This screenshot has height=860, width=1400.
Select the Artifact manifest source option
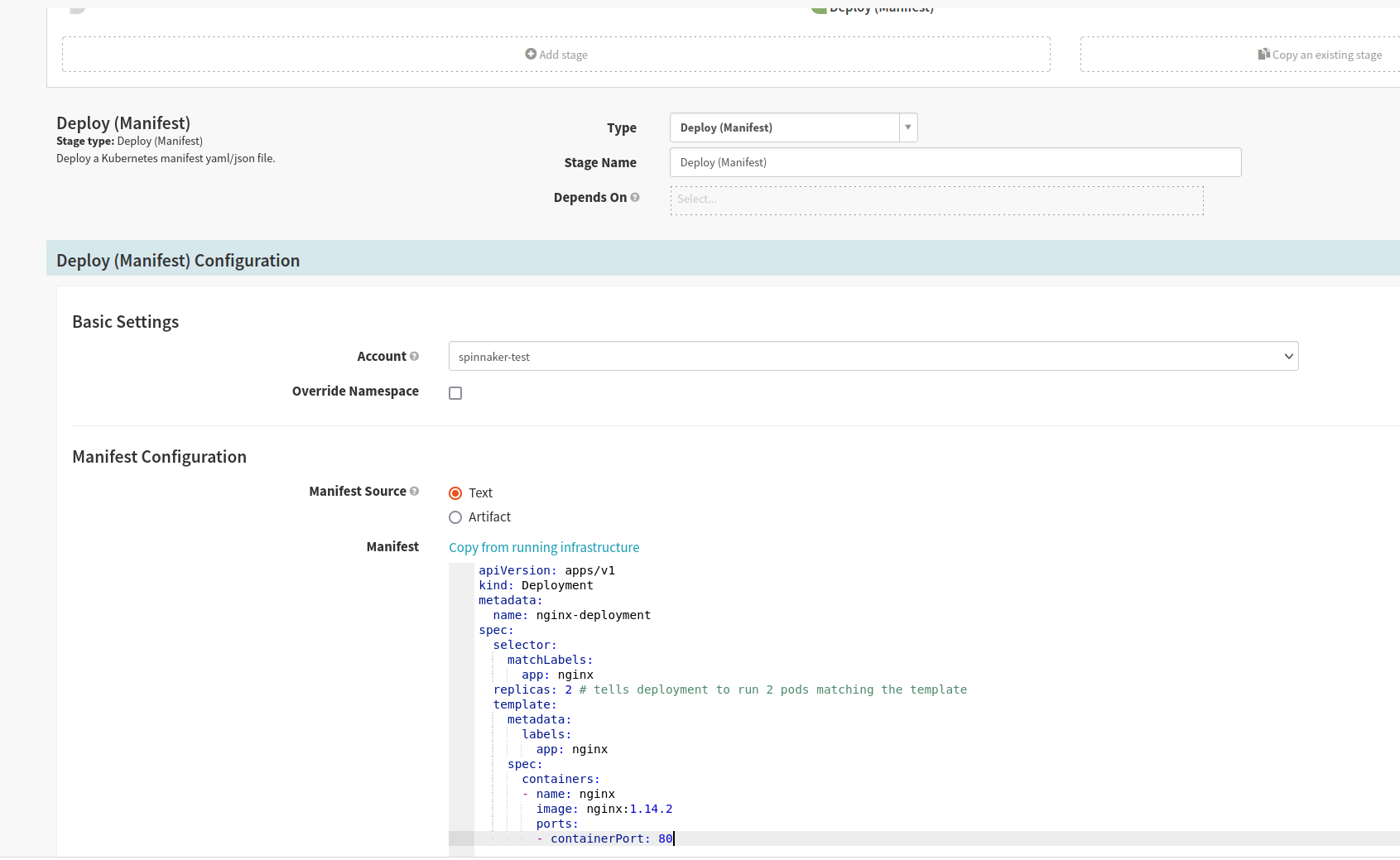point(455,517)
